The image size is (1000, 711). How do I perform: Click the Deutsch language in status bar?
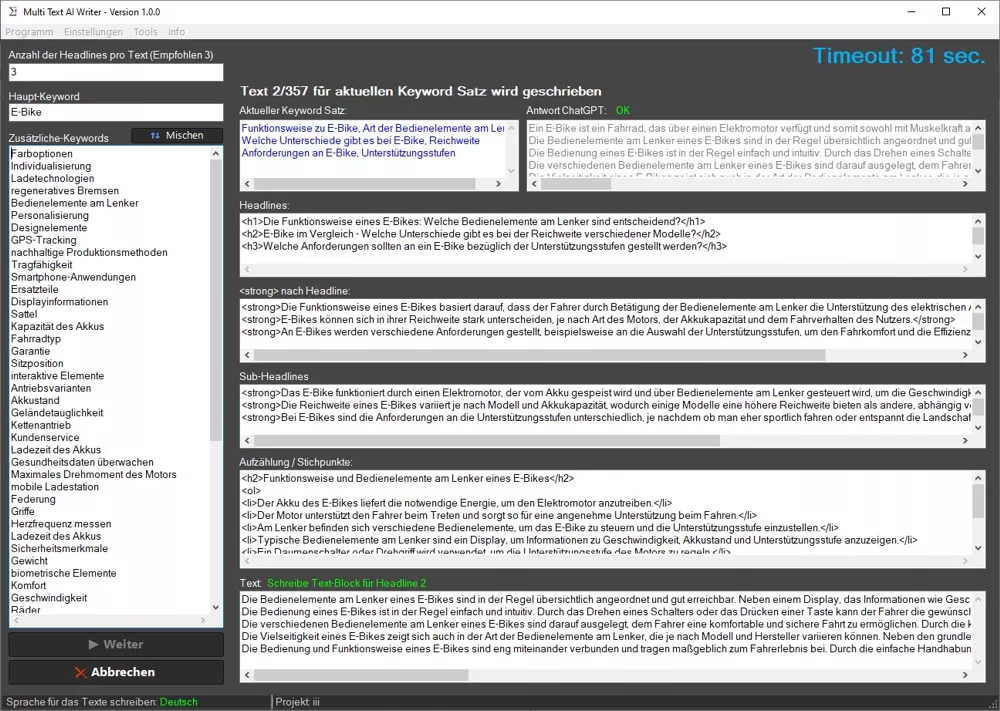(x=179, y=702)
